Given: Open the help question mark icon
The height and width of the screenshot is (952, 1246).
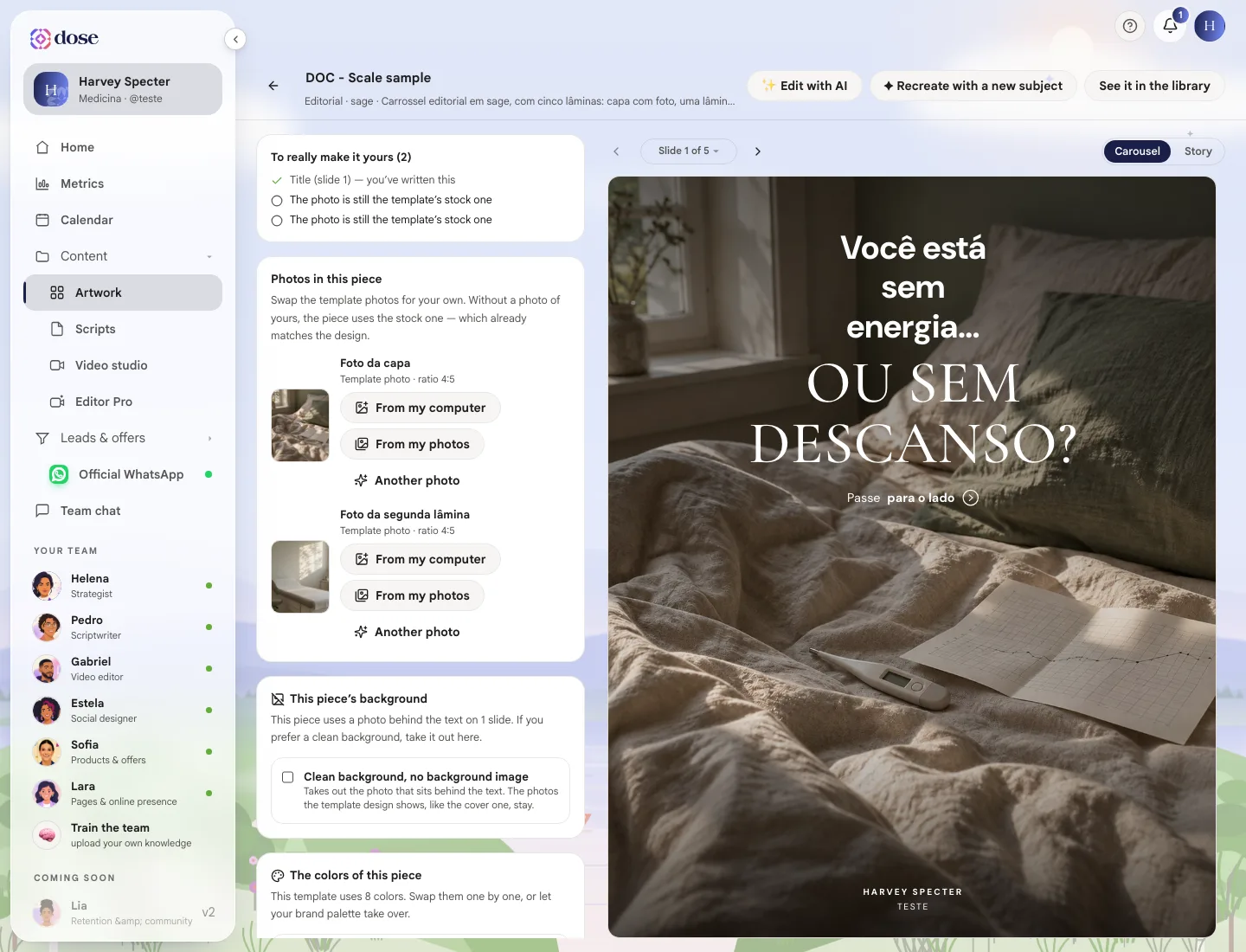Looking at the screenshot, I should coord(1130,26).
